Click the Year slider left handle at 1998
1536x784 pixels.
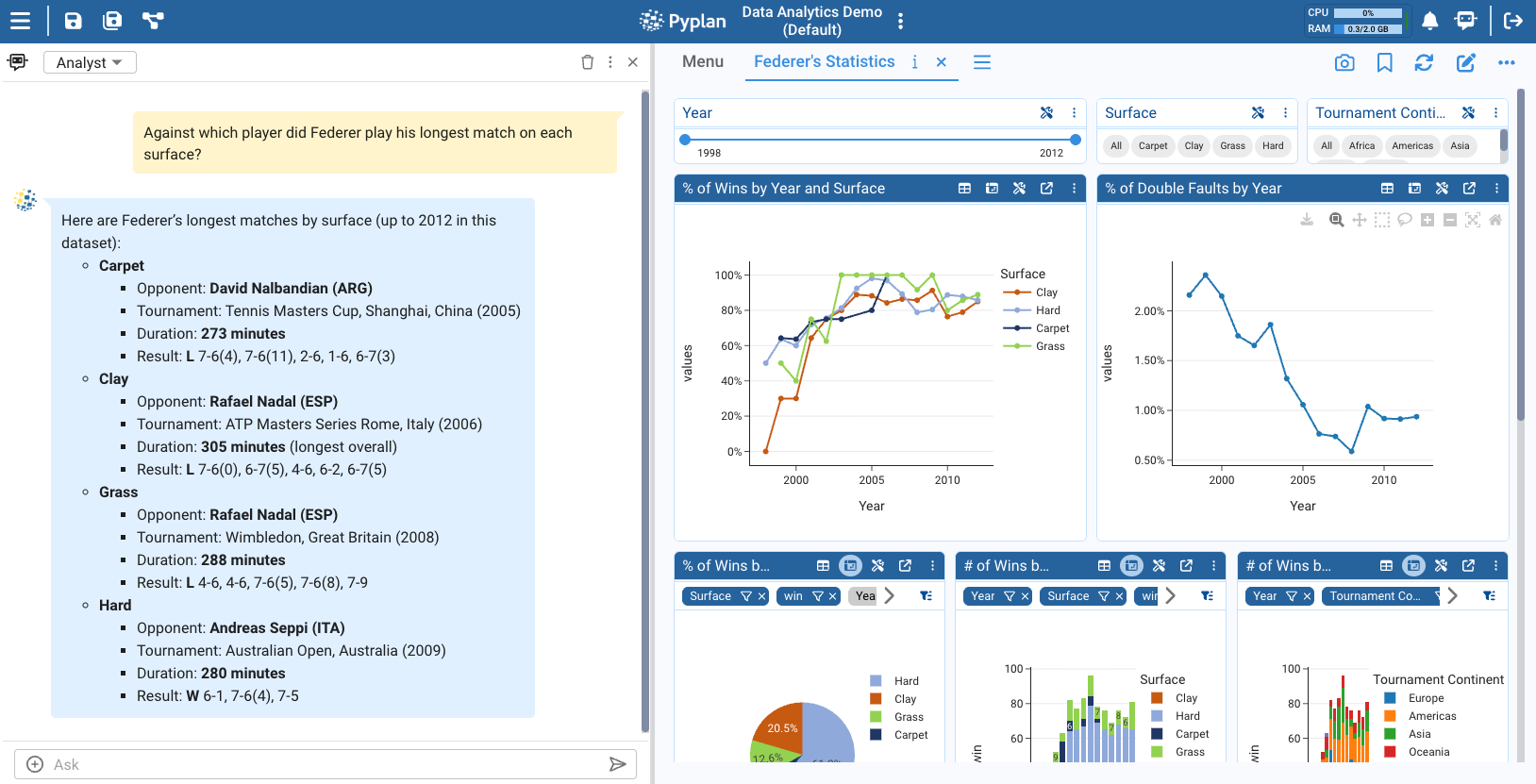point(685,140)
